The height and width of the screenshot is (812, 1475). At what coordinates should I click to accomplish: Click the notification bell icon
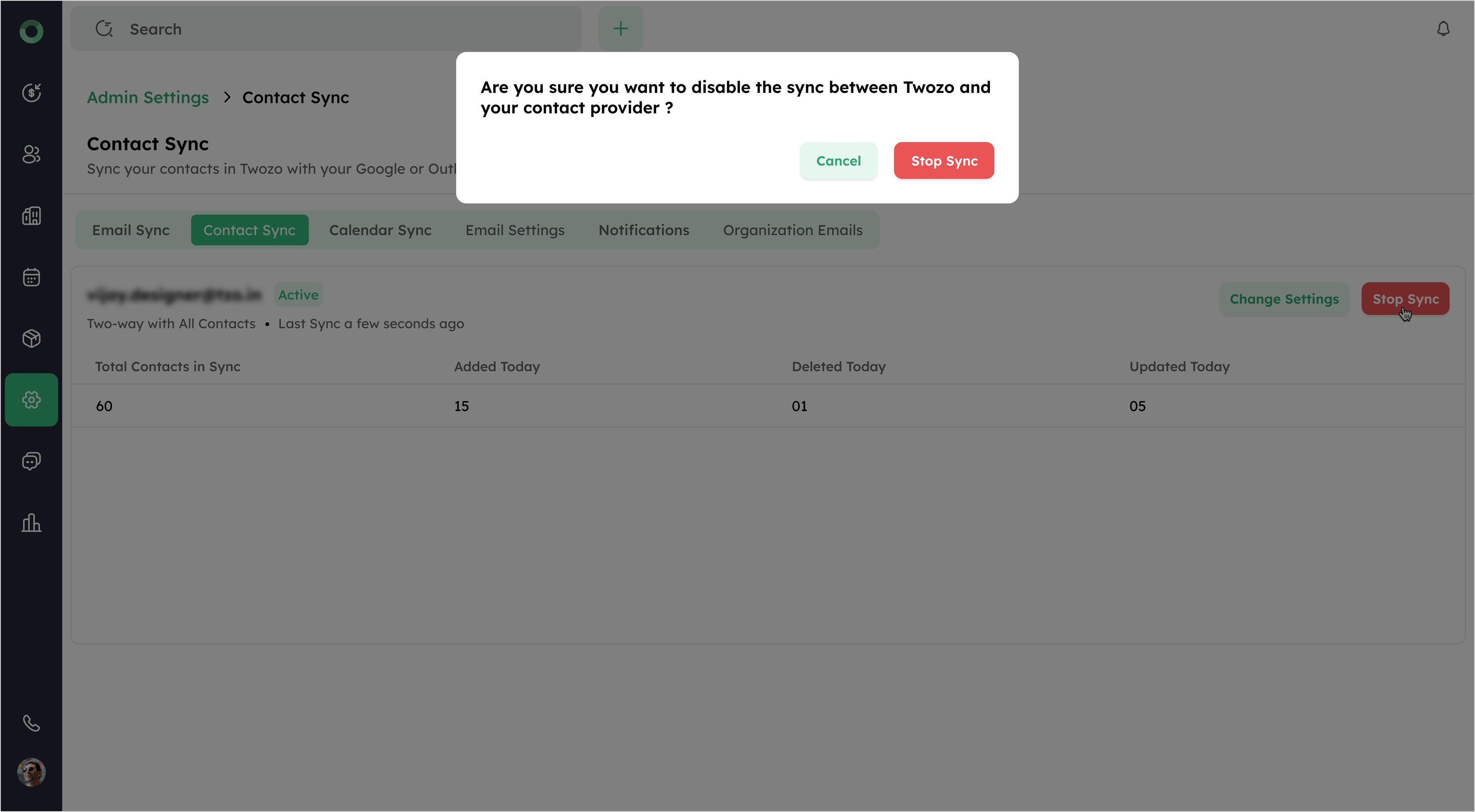1443,29
